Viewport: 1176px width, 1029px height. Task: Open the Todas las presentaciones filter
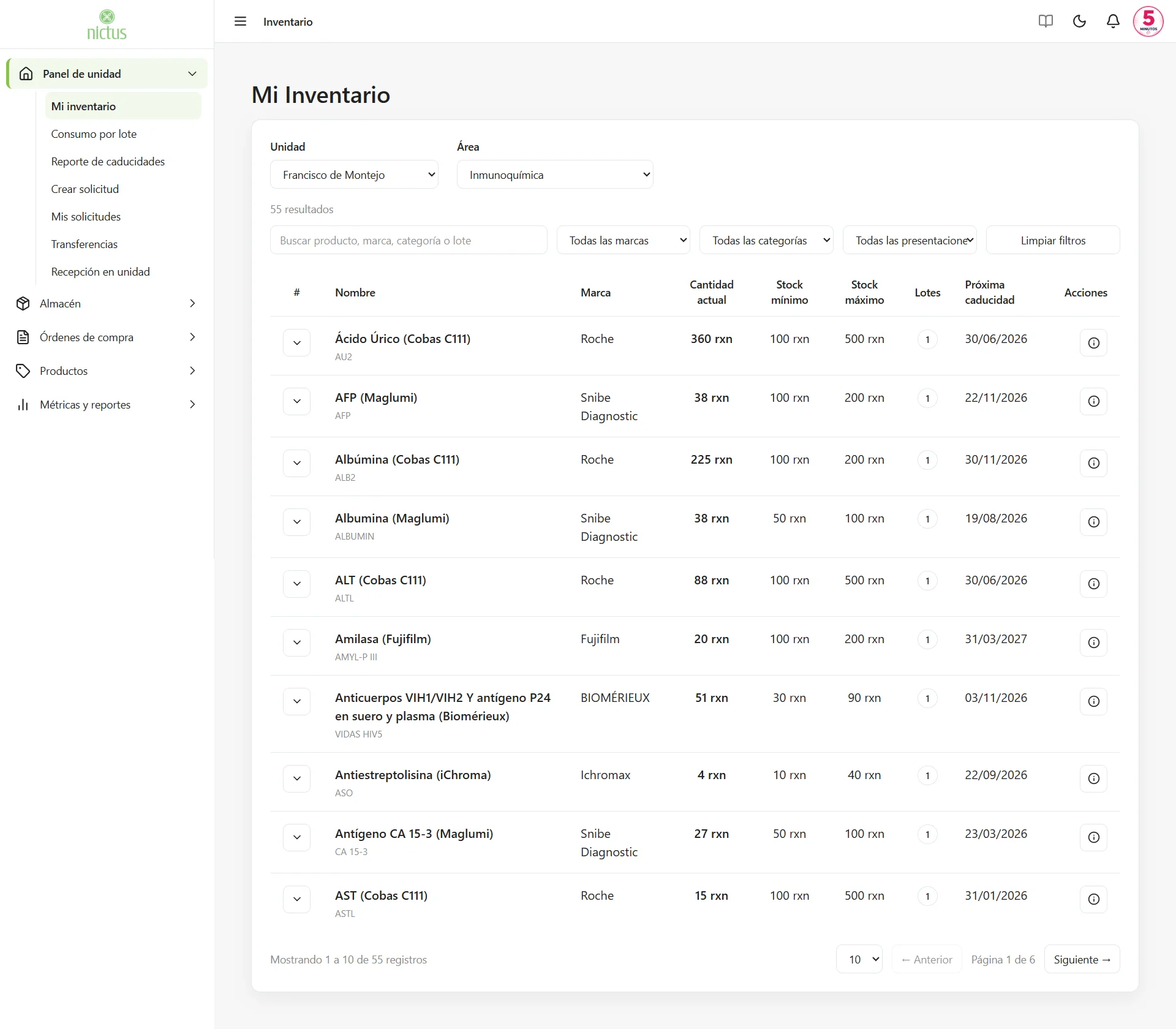click(910, 240)
